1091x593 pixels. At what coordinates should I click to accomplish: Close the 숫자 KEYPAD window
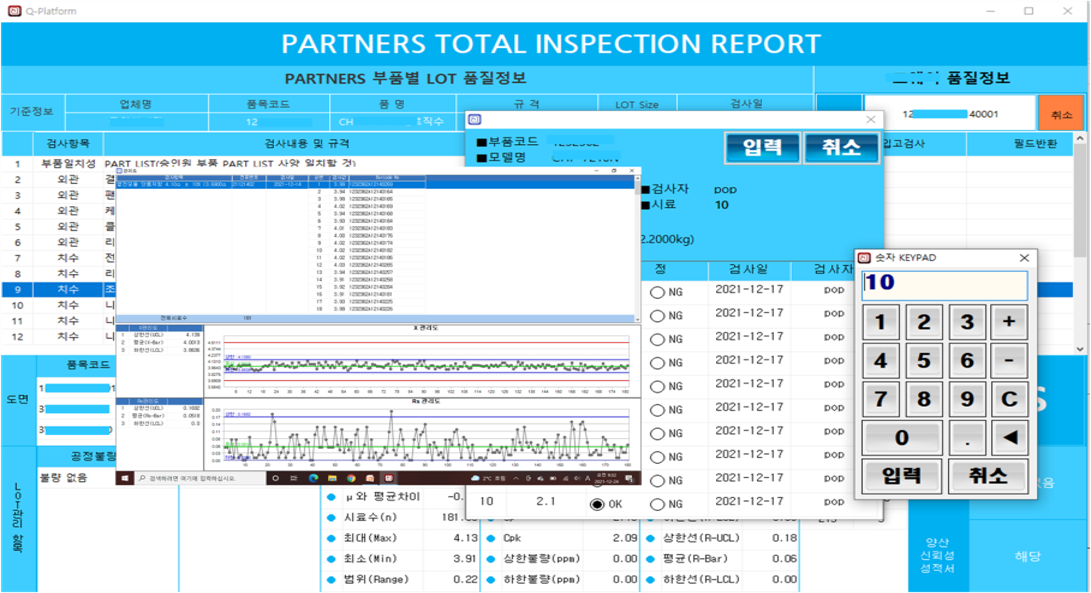point(1024,258)
